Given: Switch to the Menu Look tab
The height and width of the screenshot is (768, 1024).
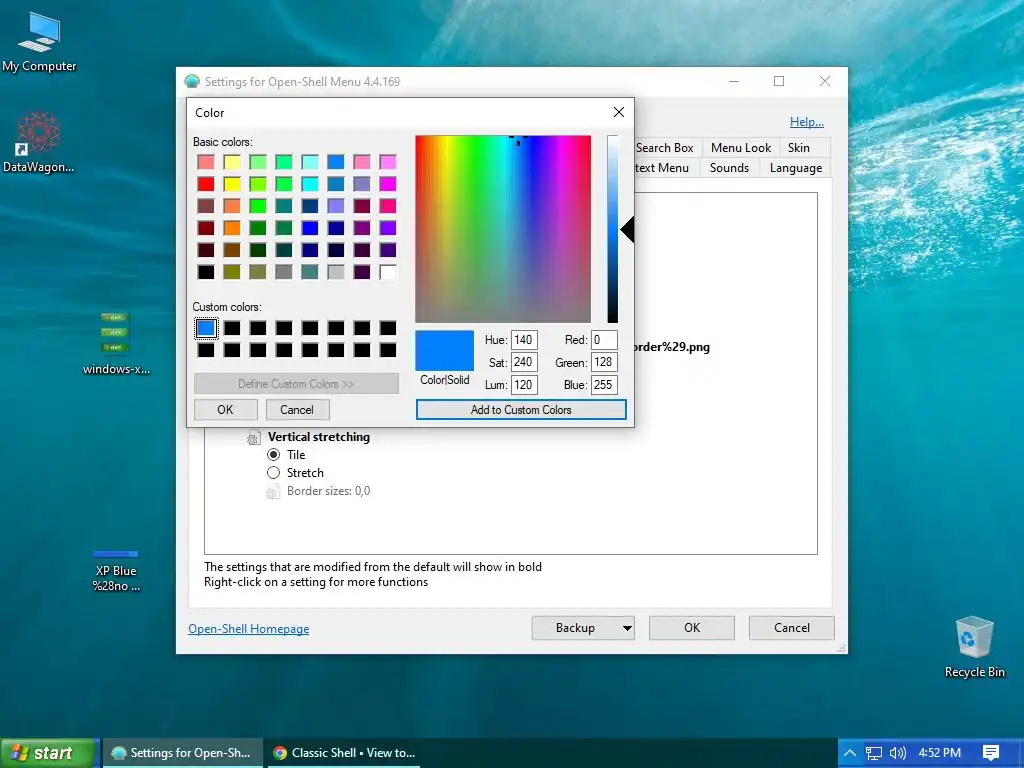Looking at the screenshot, I should coord(741,148).
